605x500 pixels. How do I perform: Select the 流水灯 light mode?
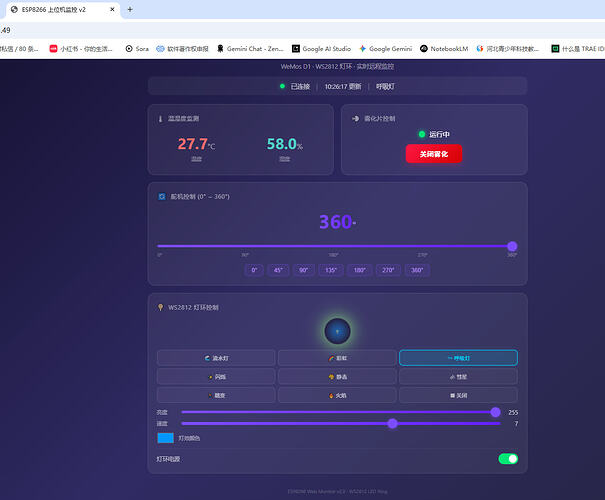pyautogui.click(x=216, y=358)
